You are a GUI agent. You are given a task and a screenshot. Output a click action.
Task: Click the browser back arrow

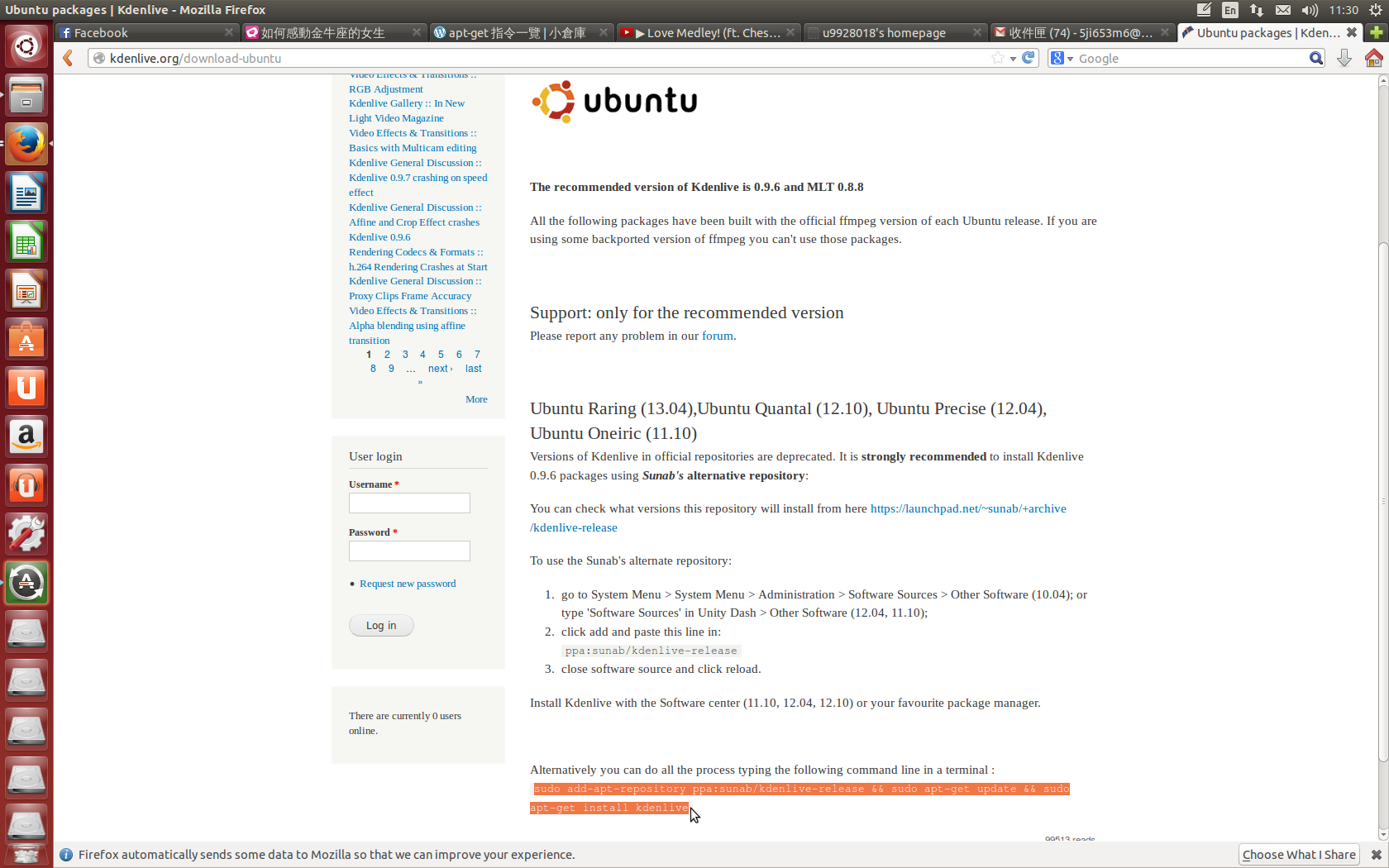pyautogui.click(x=69, y=58)
